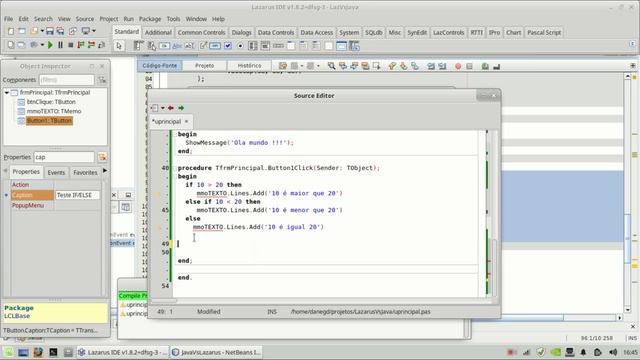Click the Toggle Form/Unit icon
This screenshot has height=360, width=640.
[73, 31]
